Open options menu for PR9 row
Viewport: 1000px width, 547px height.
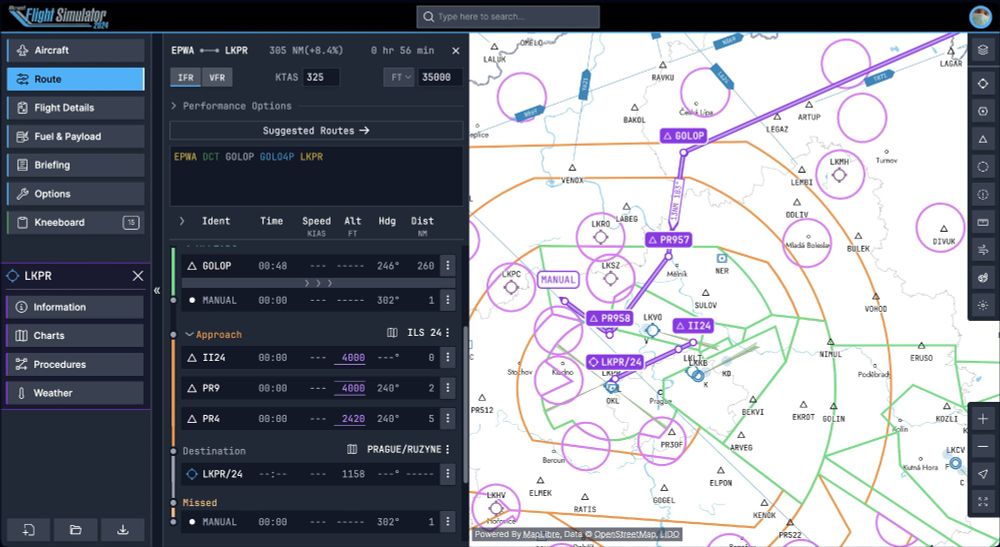(448, 388)
